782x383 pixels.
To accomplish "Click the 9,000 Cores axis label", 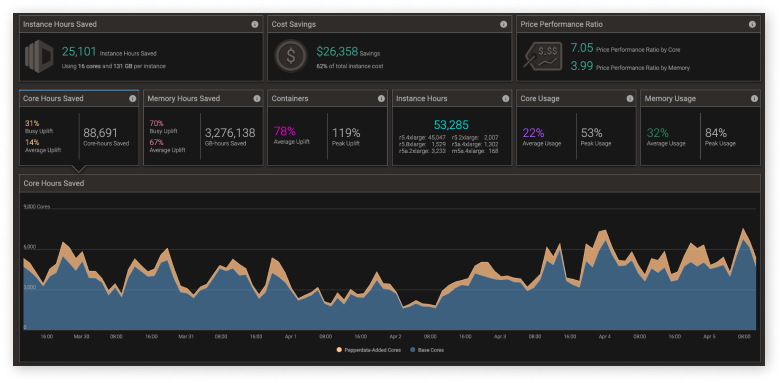I will click(x=37, y=206).
